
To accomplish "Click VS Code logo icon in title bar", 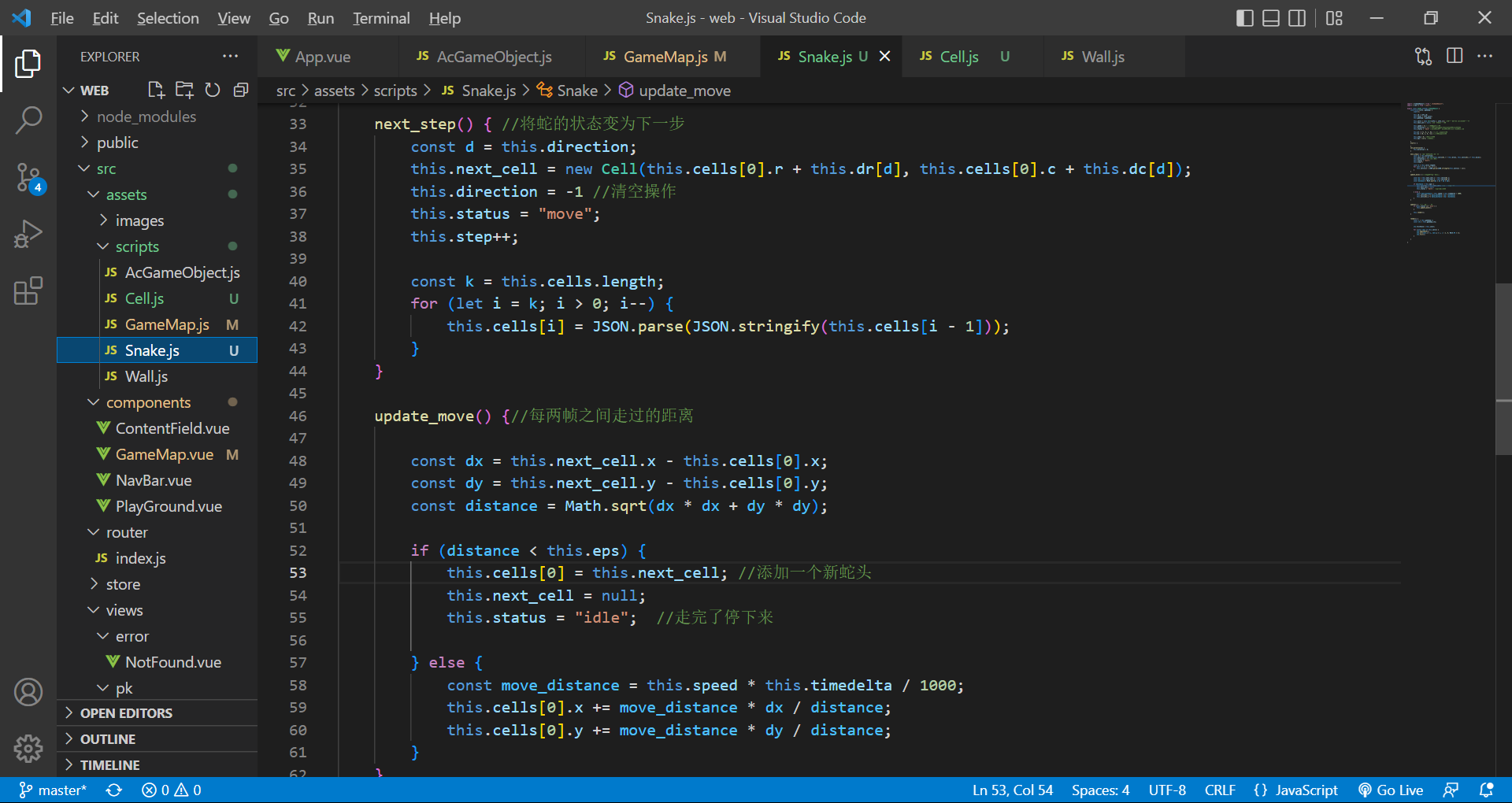I will [x=22, y=17].
